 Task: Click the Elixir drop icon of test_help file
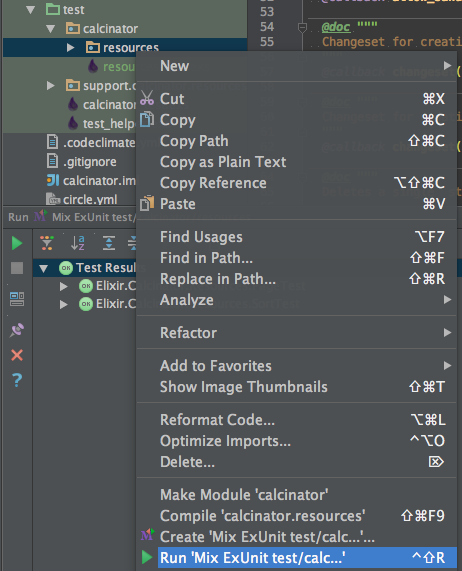pos(73,123)
